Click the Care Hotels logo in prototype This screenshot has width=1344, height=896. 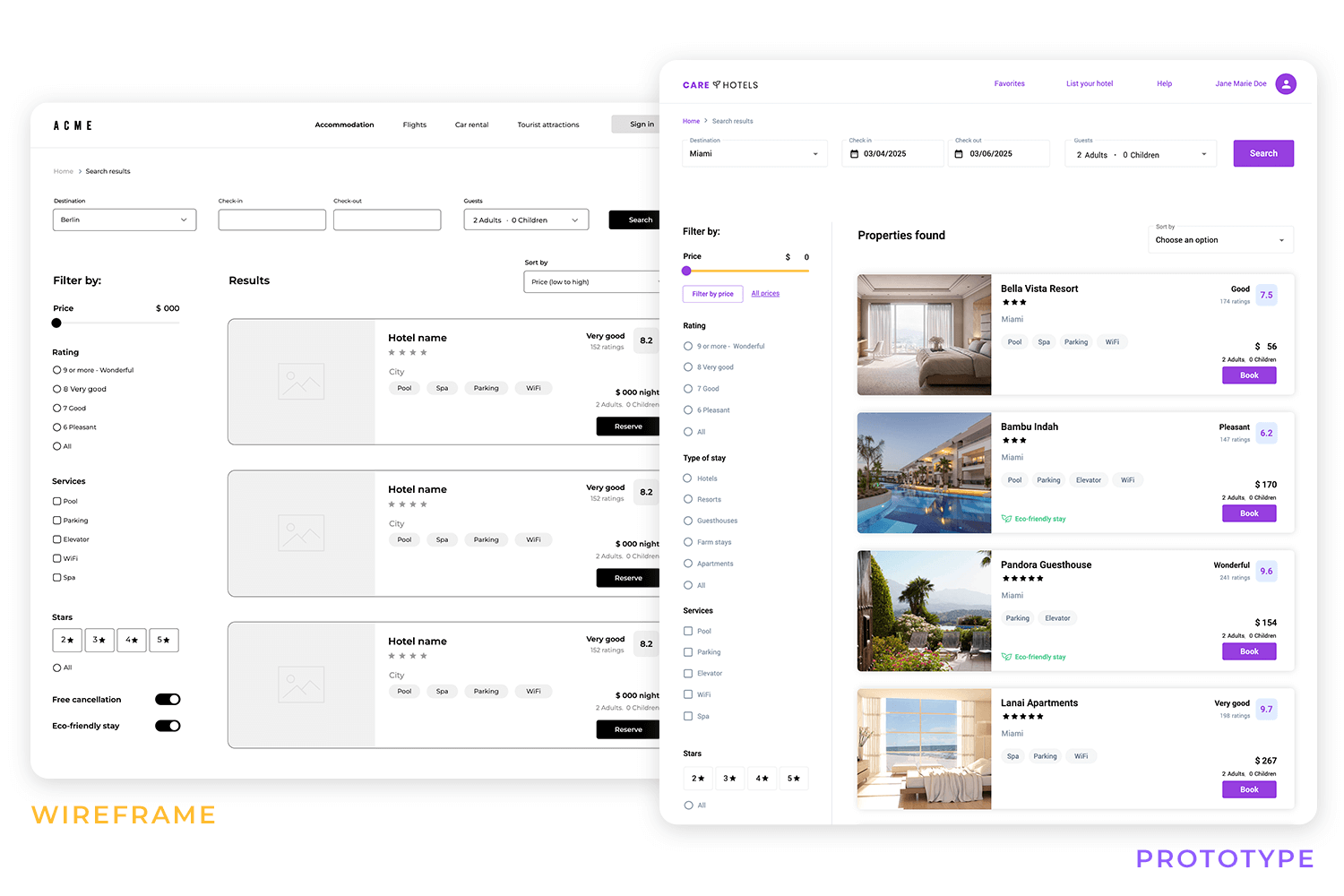tap(720, 85)
